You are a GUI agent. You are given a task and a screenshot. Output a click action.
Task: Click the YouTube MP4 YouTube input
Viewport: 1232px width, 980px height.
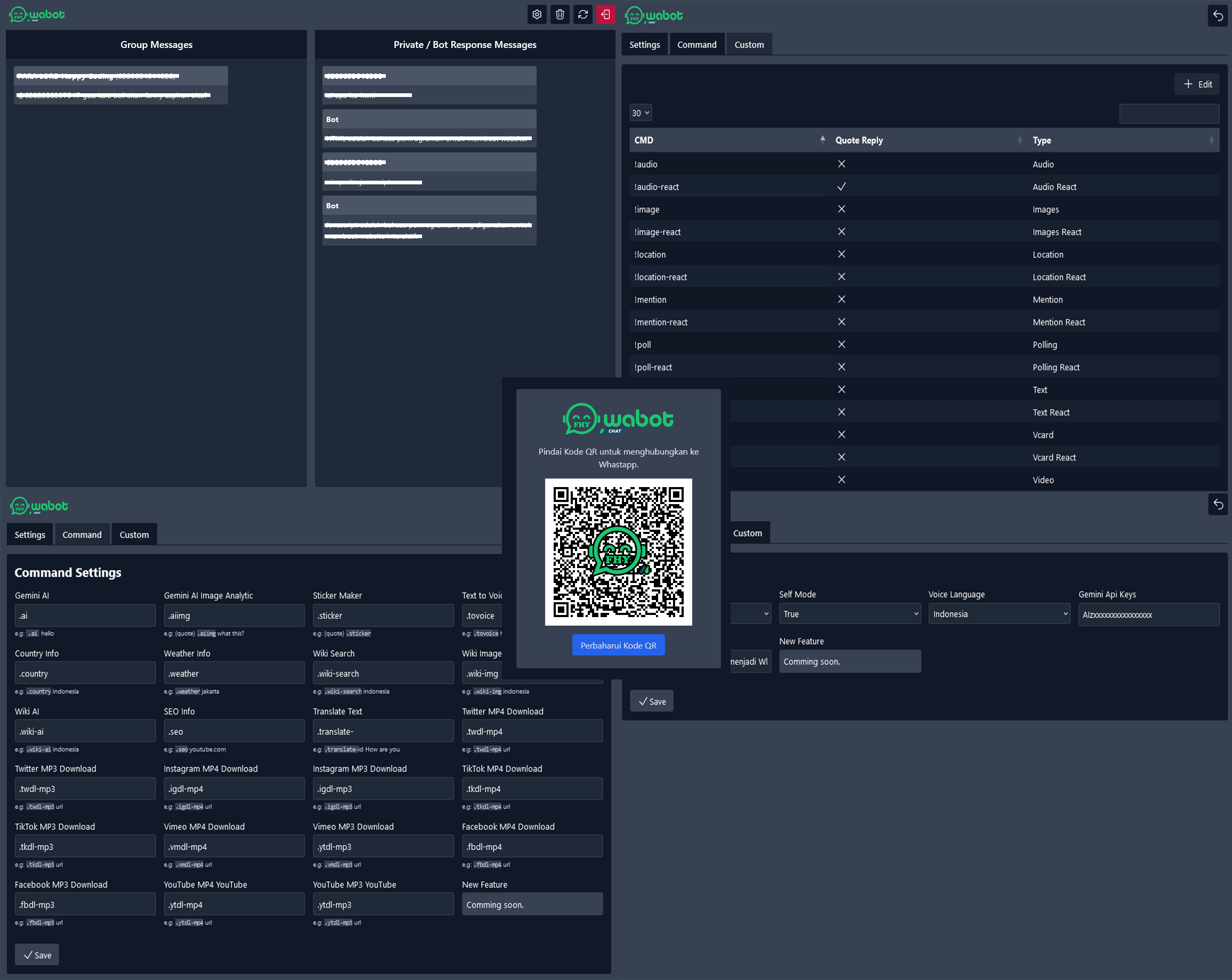tap(234, 904)
